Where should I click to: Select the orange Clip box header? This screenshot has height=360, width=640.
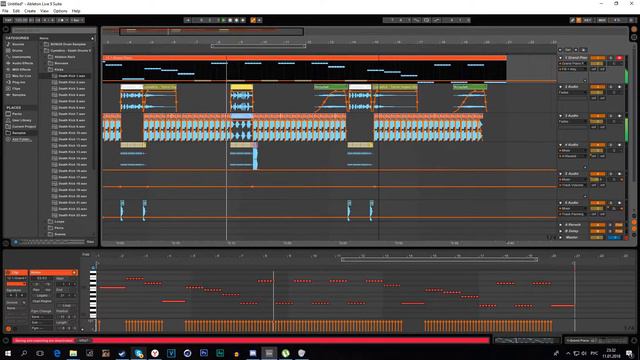point(16,272)
